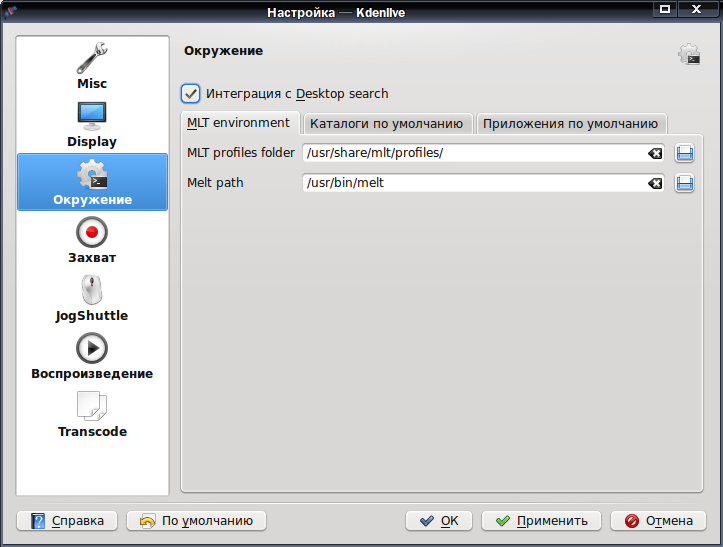Clear the MLT profiles folder field
This screenshot has width=723, height=547.
(655, 154)
